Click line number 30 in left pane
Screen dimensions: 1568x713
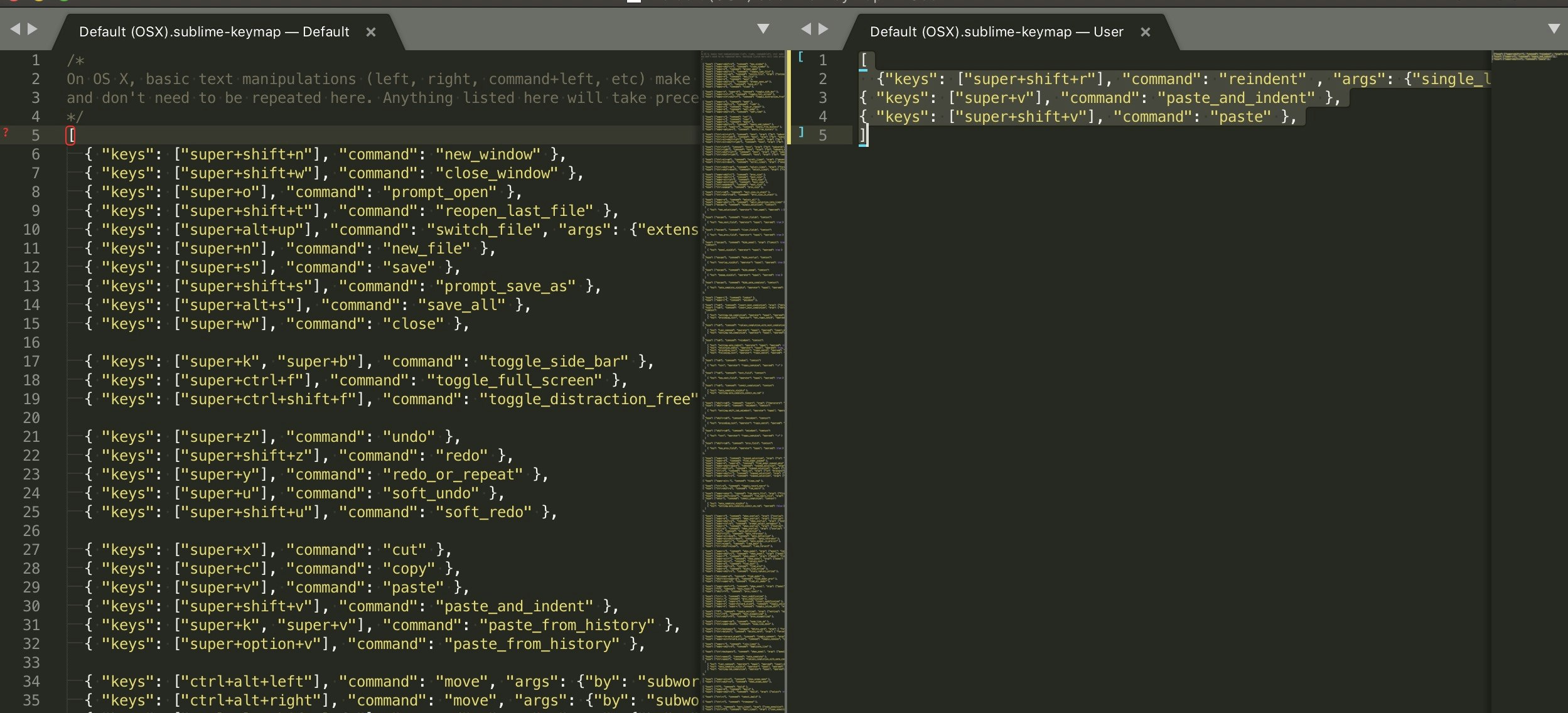[x=31, y=606]
